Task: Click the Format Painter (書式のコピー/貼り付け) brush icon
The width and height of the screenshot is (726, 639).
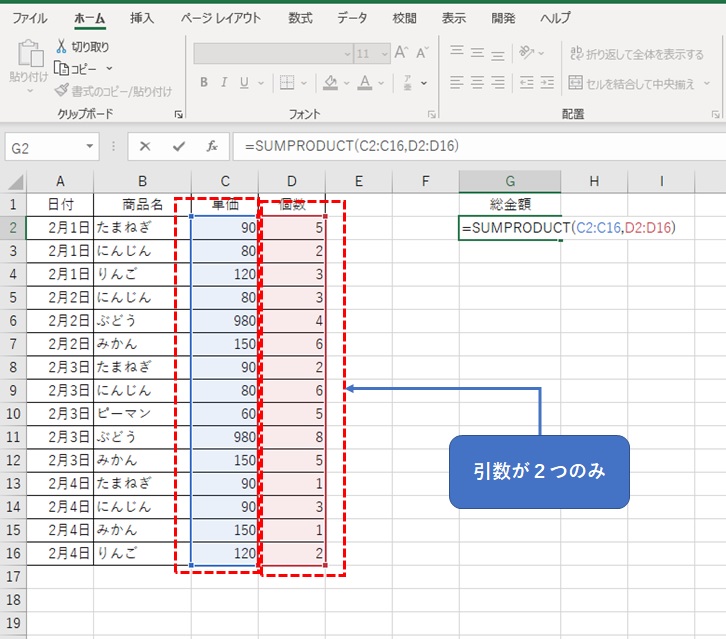Action: tap(62, 90)
